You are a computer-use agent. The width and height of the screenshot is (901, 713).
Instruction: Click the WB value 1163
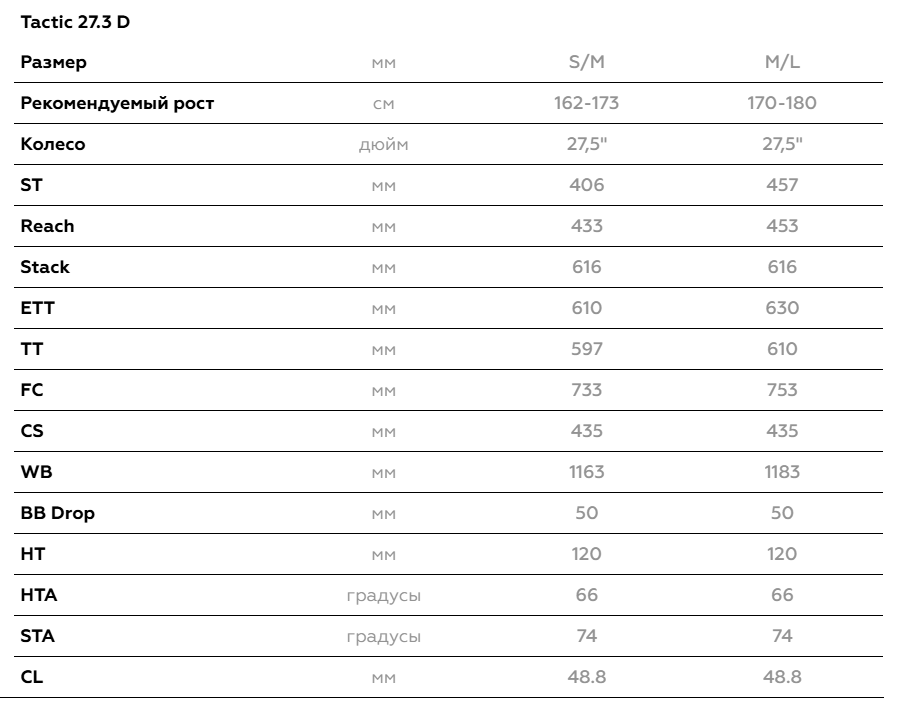click(x=587, y=472)
